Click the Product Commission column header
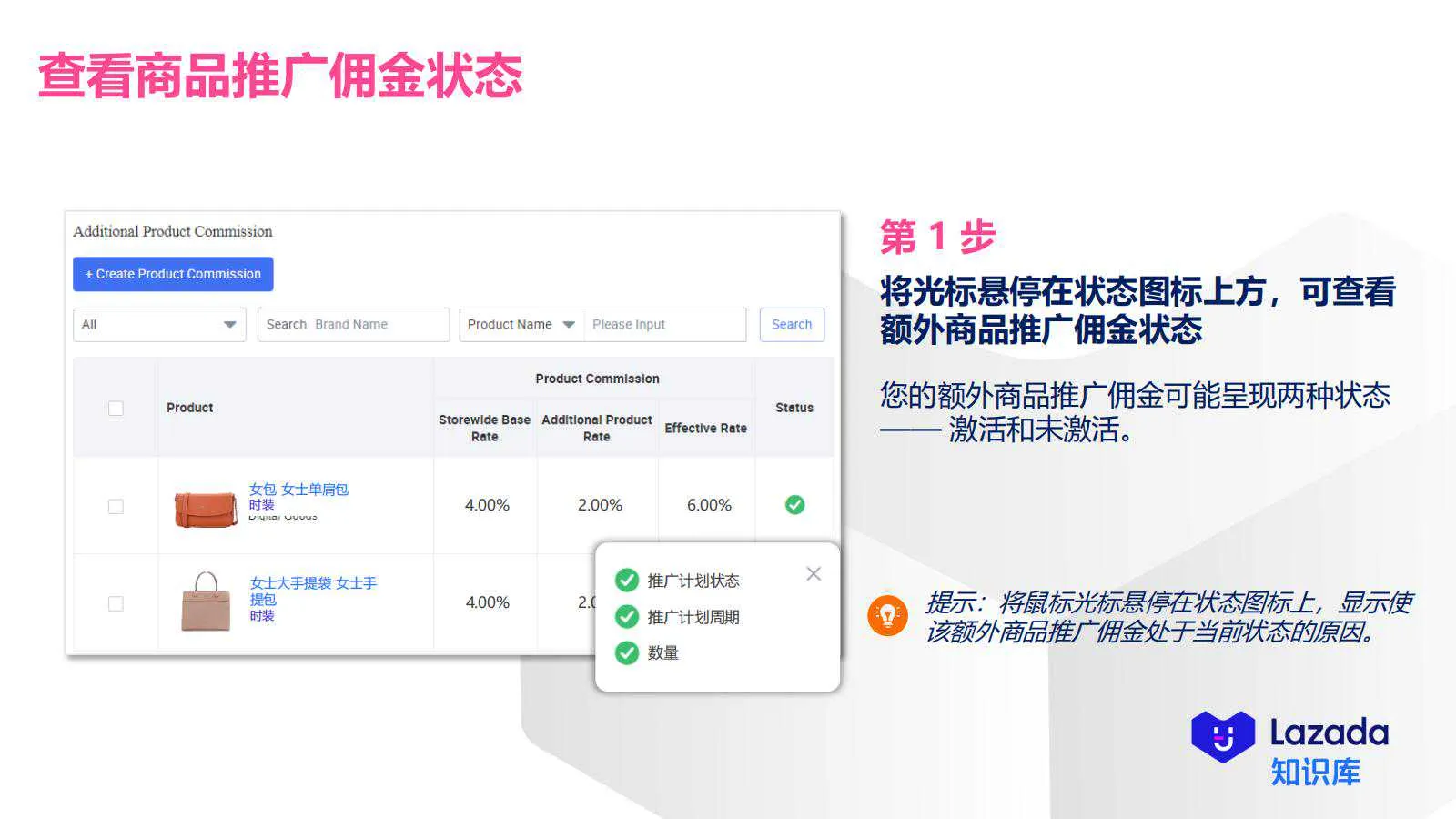This screenshot has width=1456, height=819. pos(596,378)
